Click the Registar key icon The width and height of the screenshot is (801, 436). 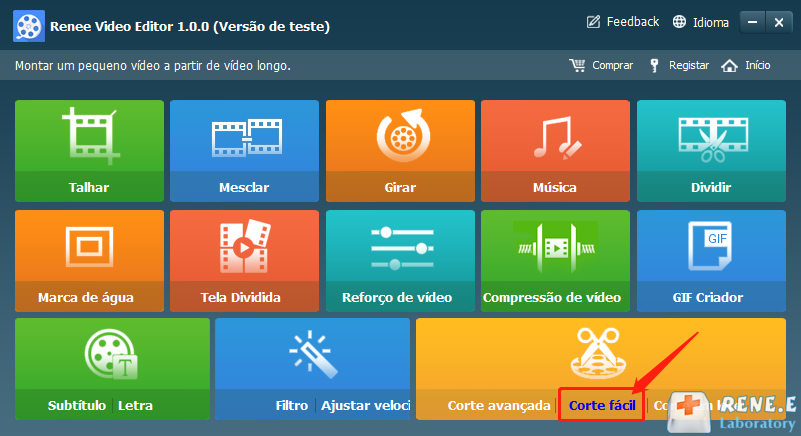click(x=654, y=65)
